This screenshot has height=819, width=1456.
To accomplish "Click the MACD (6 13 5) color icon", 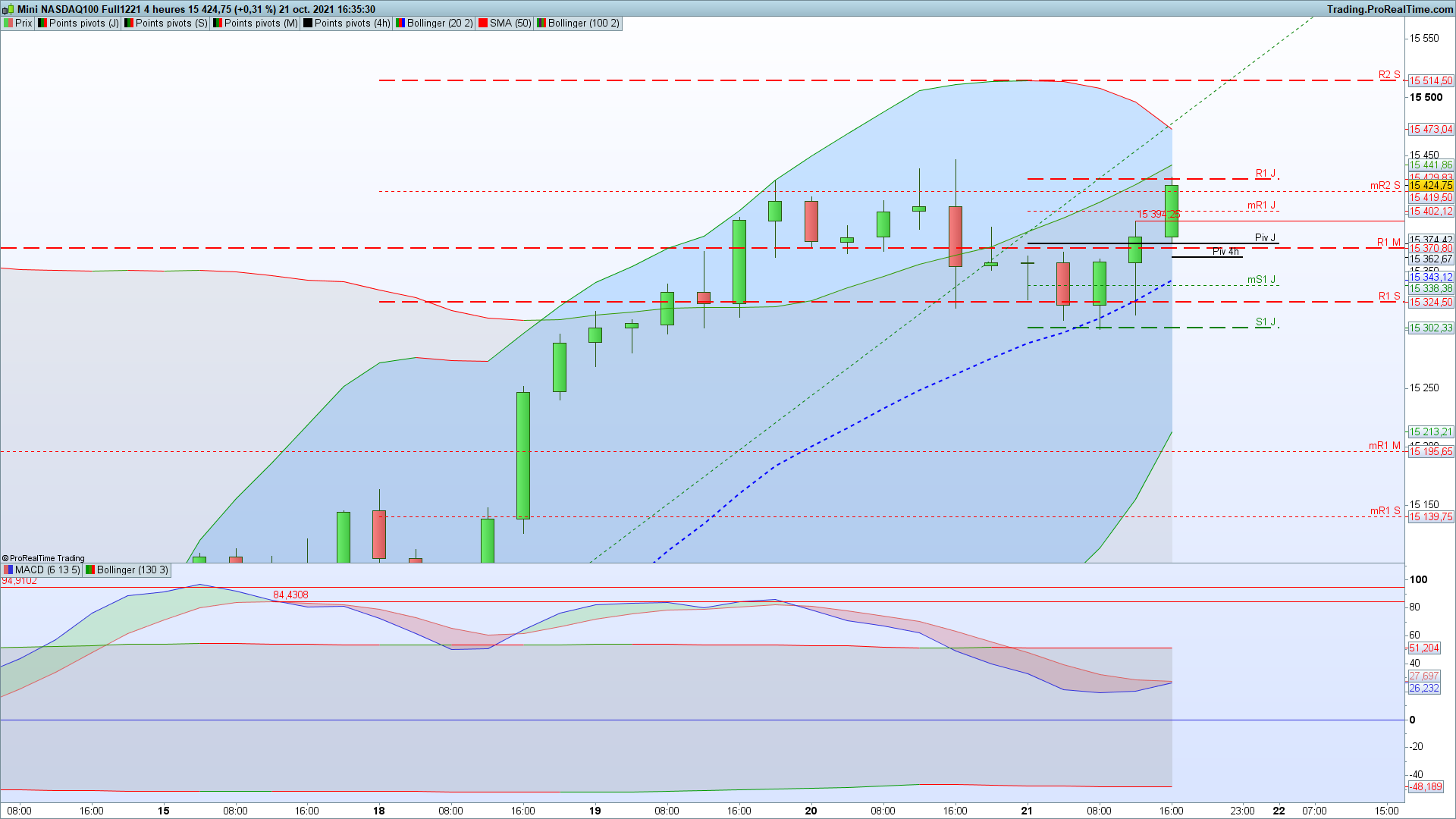I will click(x=8, y=570).
